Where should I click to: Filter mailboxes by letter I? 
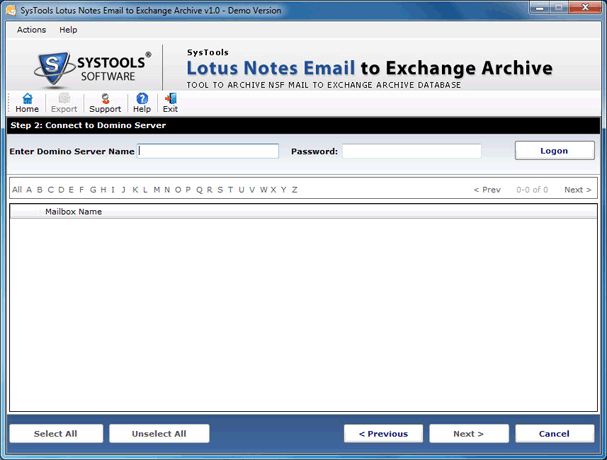113,190
